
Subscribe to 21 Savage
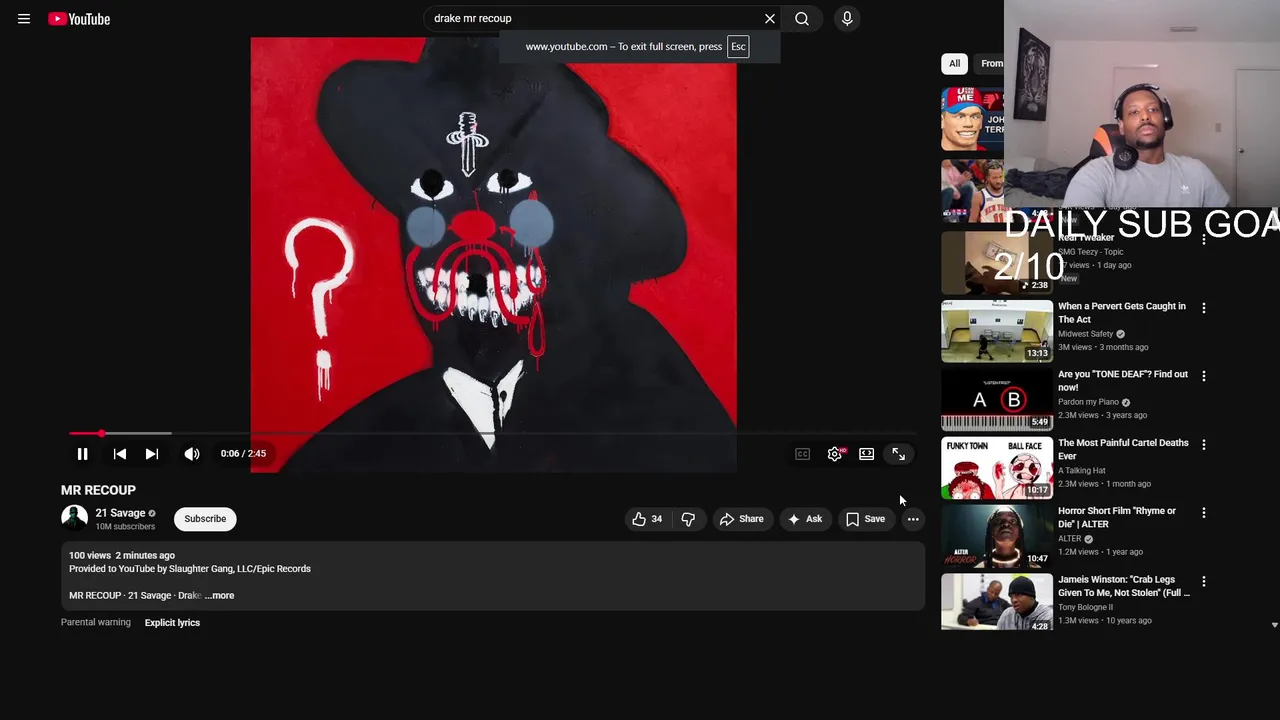click(205, 519)
